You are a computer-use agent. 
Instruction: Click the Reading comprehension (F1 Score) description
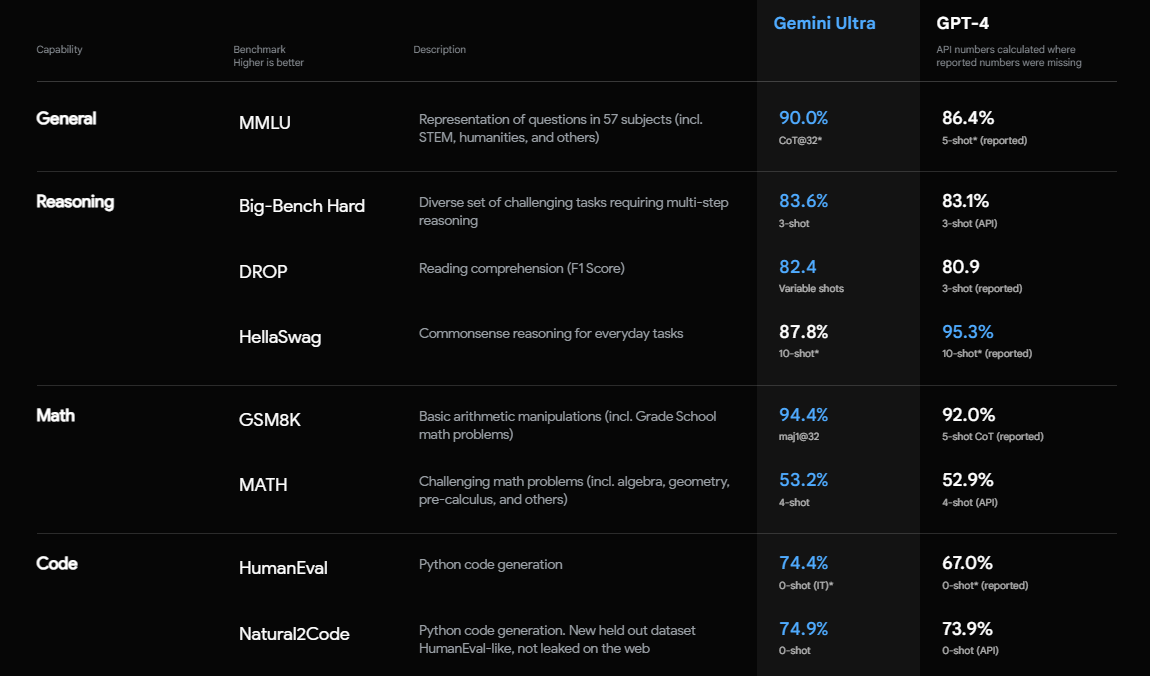521,268
